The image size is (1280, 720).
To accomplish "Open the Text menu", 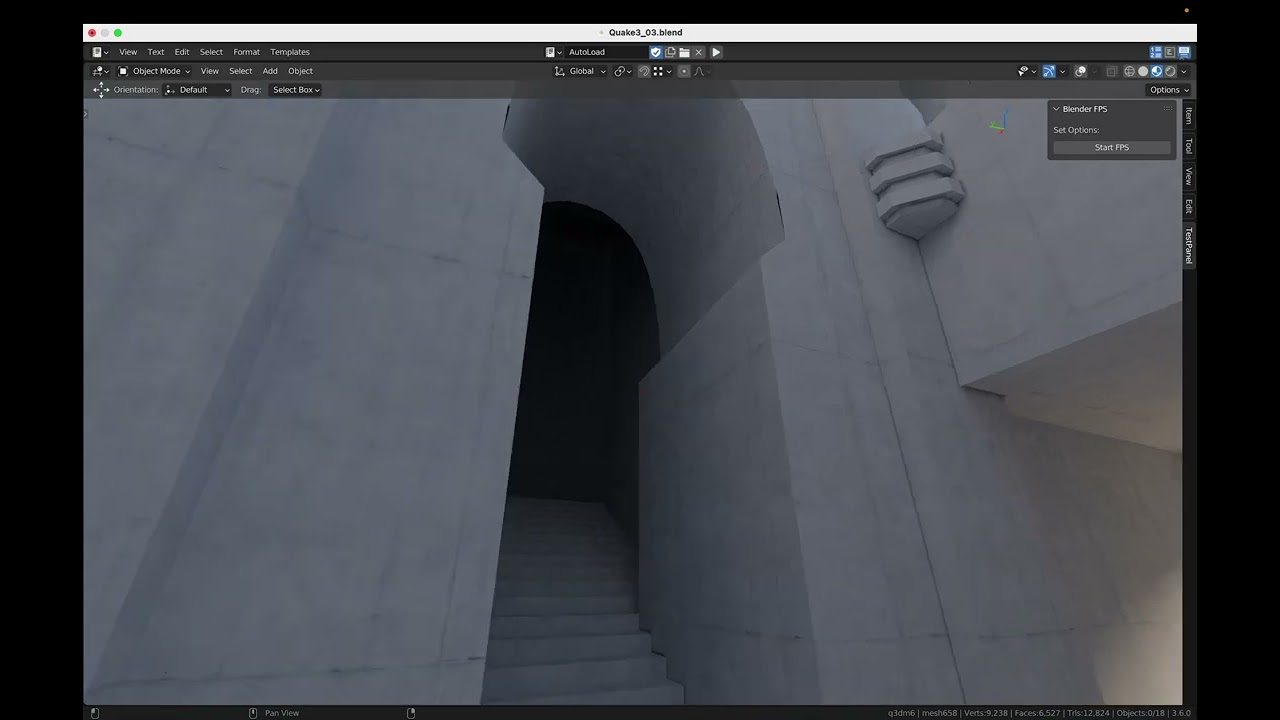I will 156,52.
